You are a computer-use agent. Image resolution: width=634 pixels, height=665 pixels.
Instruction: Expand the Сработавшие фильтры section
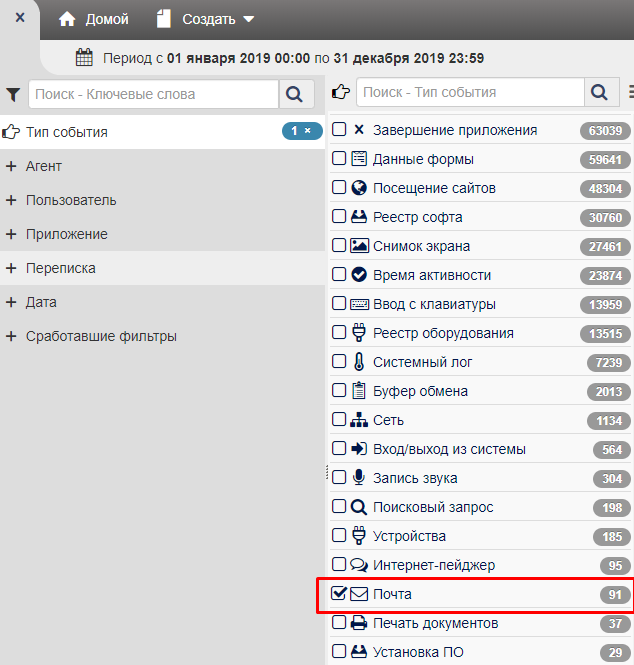pos(162,336)
